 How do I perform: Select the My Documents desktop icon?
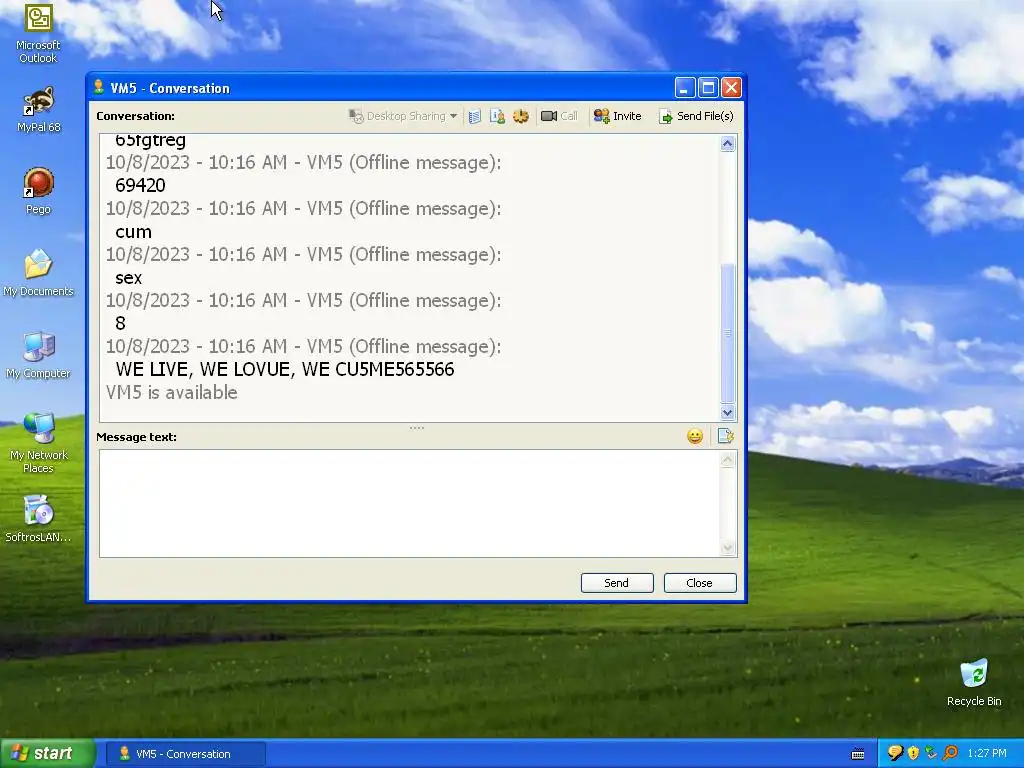point(39,273)
